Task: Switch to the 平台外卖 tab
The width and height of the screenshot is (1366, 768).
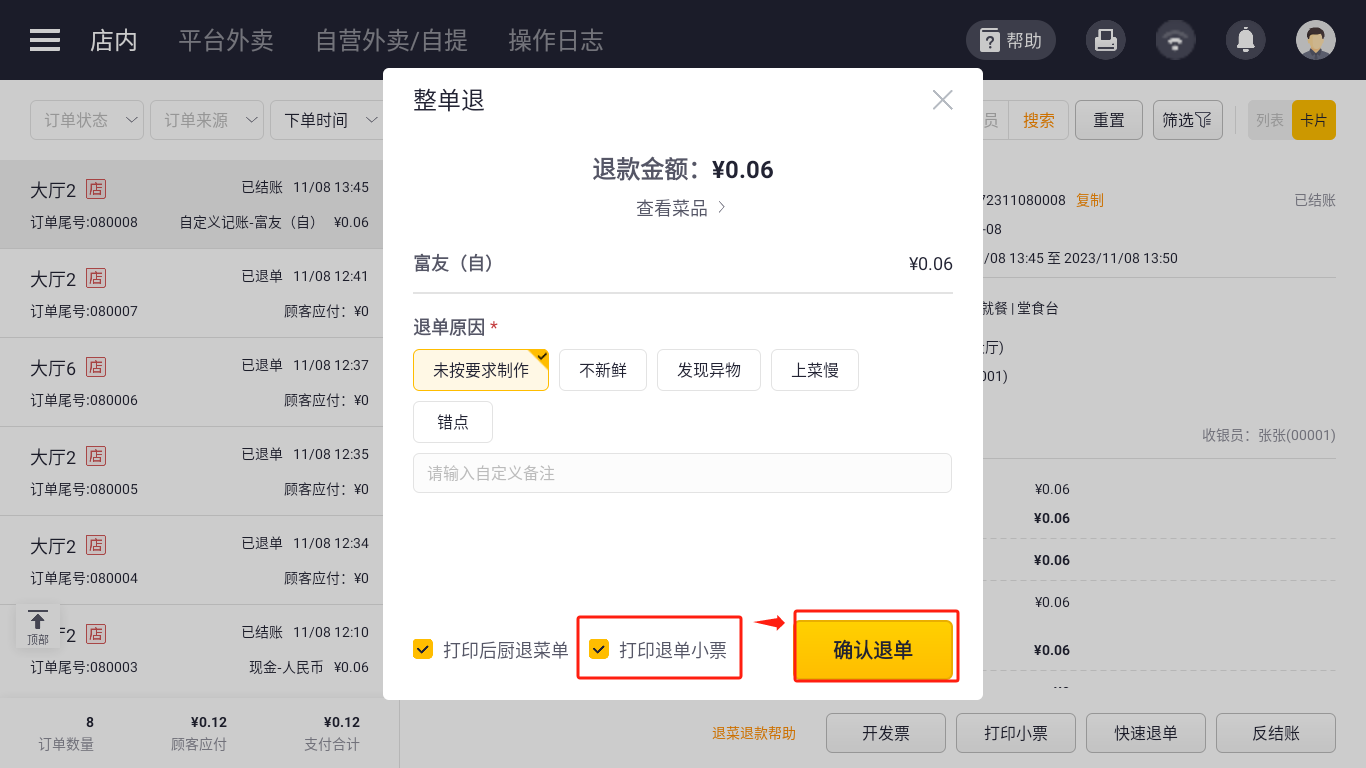Action: click(226, 40)
